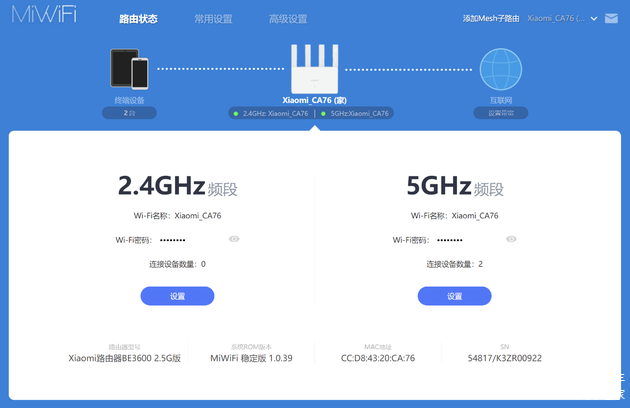
Task: Open the 常用设置 tab
Action: [213, 19]
